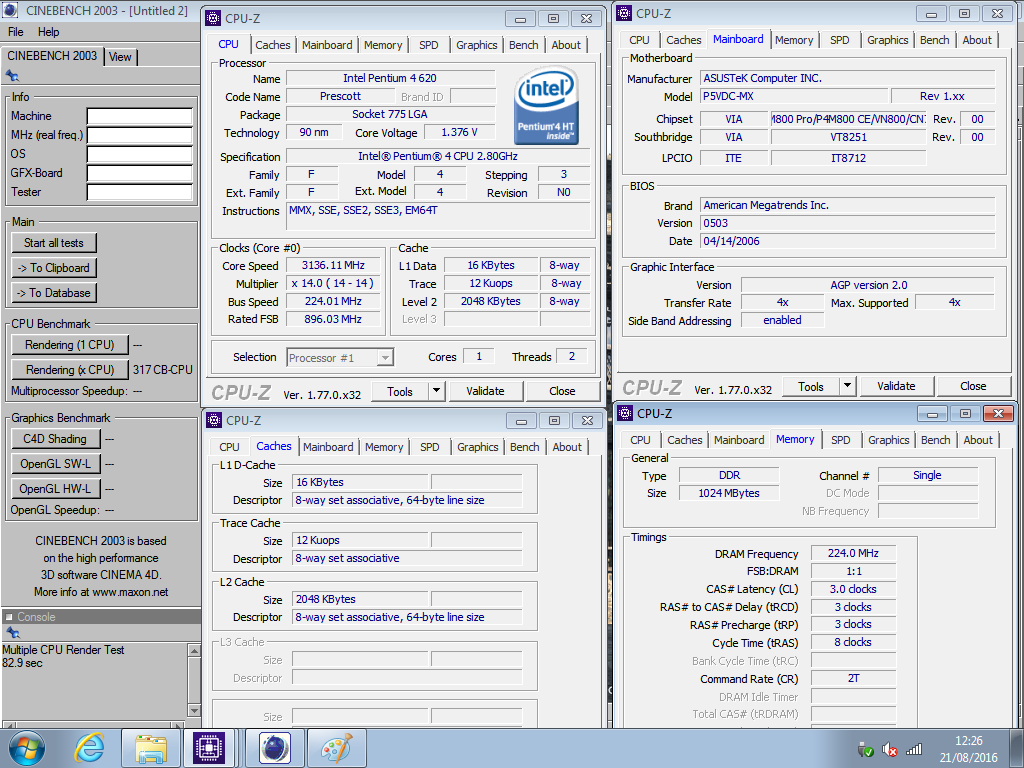Open the File menu in Cinebench
This screenshot has width=1024, height=768.
coord(16,32)
